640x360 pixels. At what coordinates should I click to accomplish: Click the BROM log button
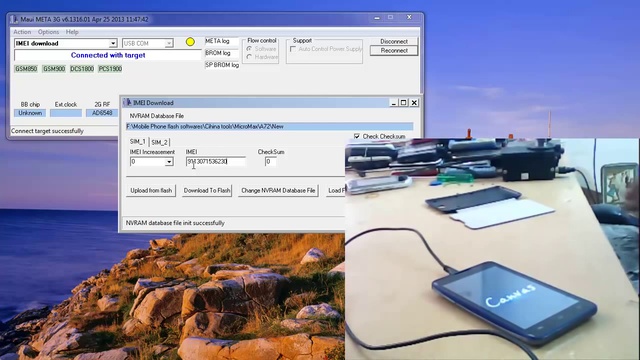(x=222, y=53)
